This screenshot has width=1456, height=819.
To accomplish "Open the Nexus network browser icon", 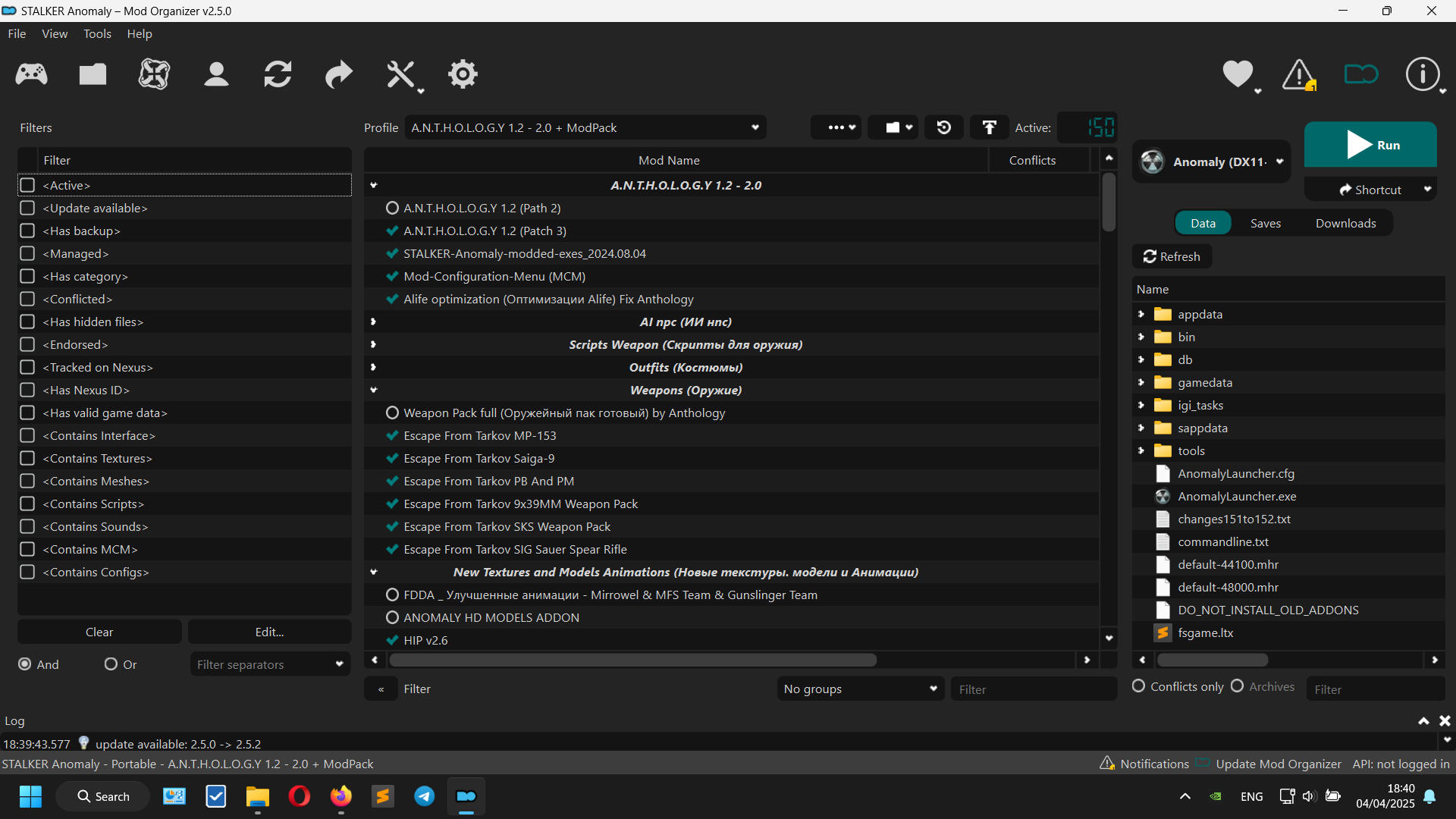I will [154, 74].
